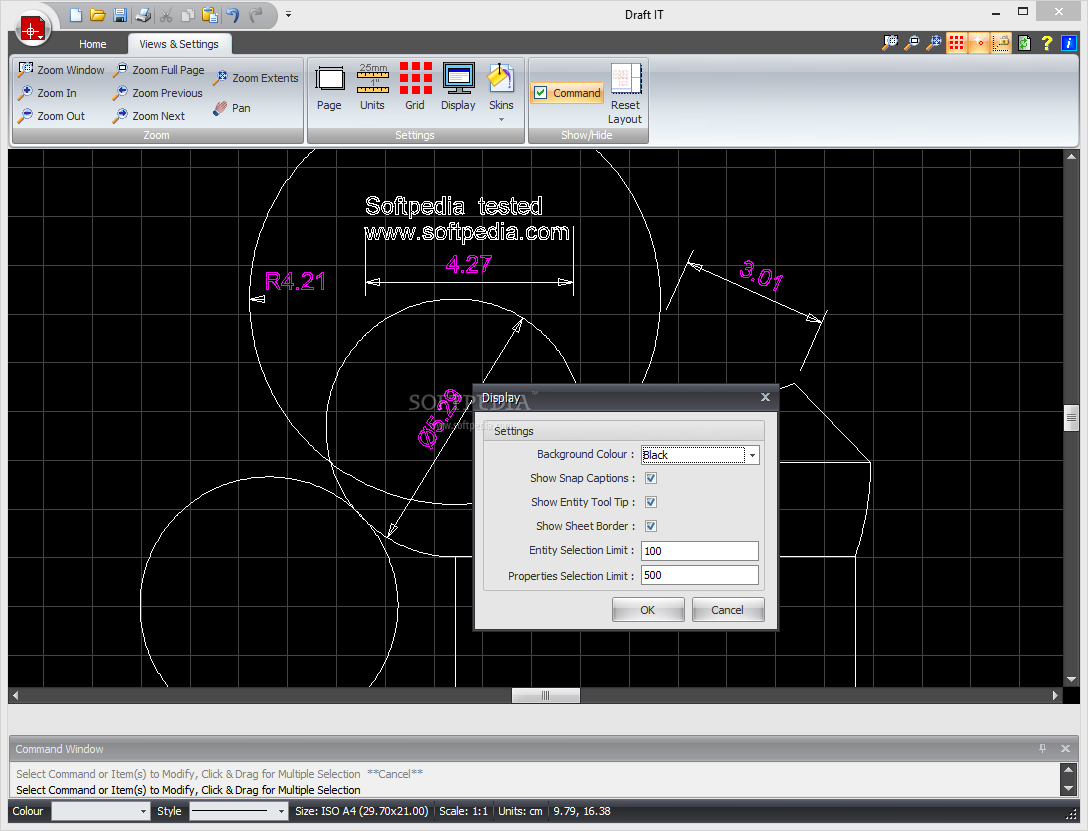This screenshot has width=1088, height=831.
Task: Print the drawing using the printer icon
Action: coord(144,15)
